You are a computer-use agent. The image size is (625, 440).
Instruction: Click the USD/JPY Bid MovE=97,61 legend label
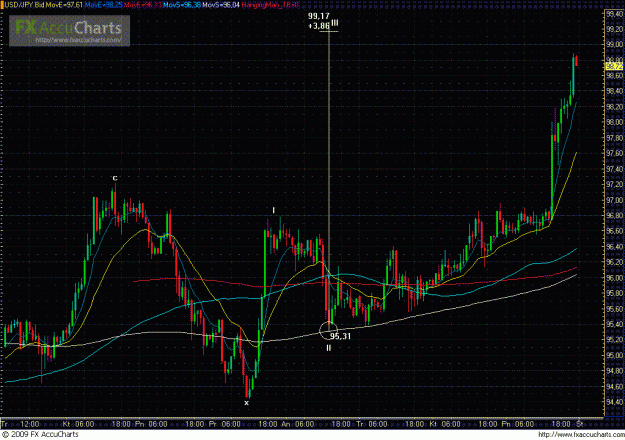(x=44, y=5)
